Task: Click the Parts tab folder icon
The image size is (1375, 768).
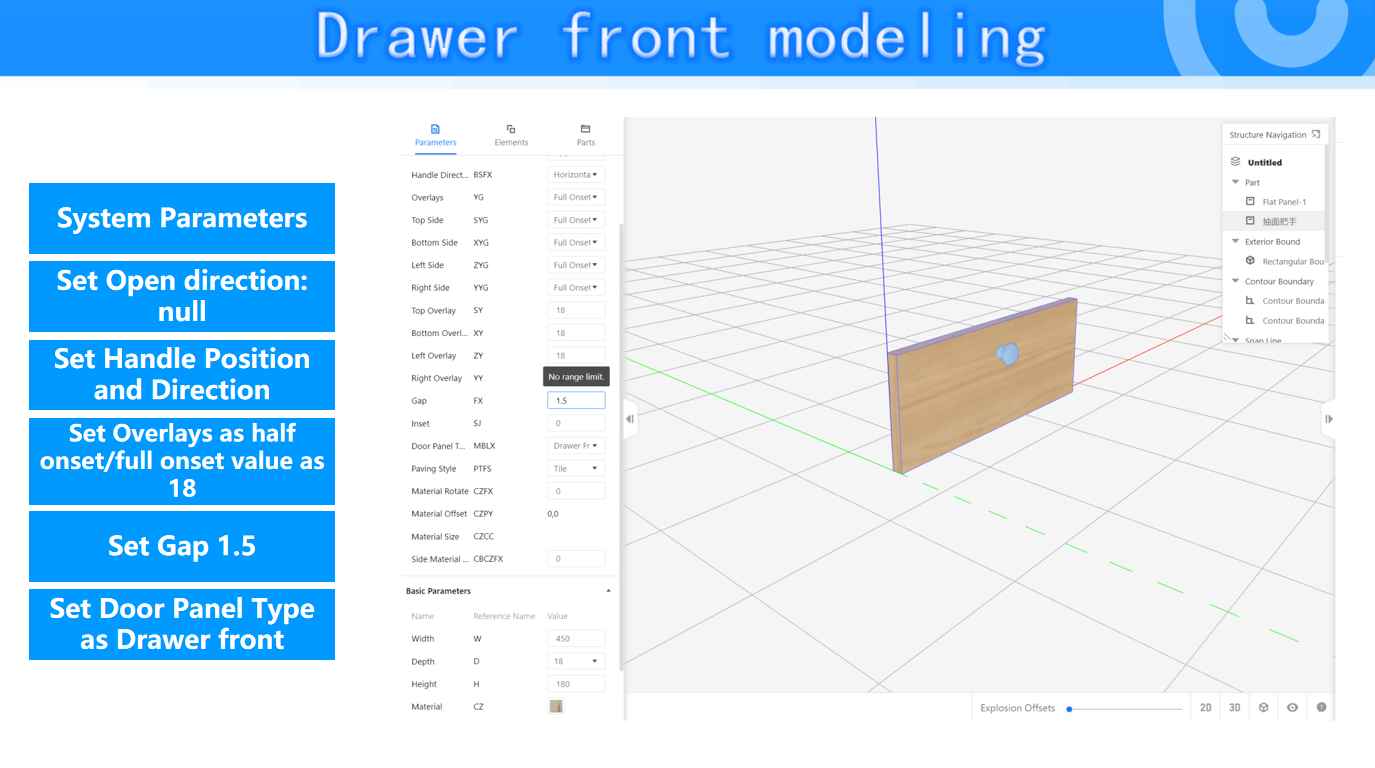Action: click(x=586, y=129)
